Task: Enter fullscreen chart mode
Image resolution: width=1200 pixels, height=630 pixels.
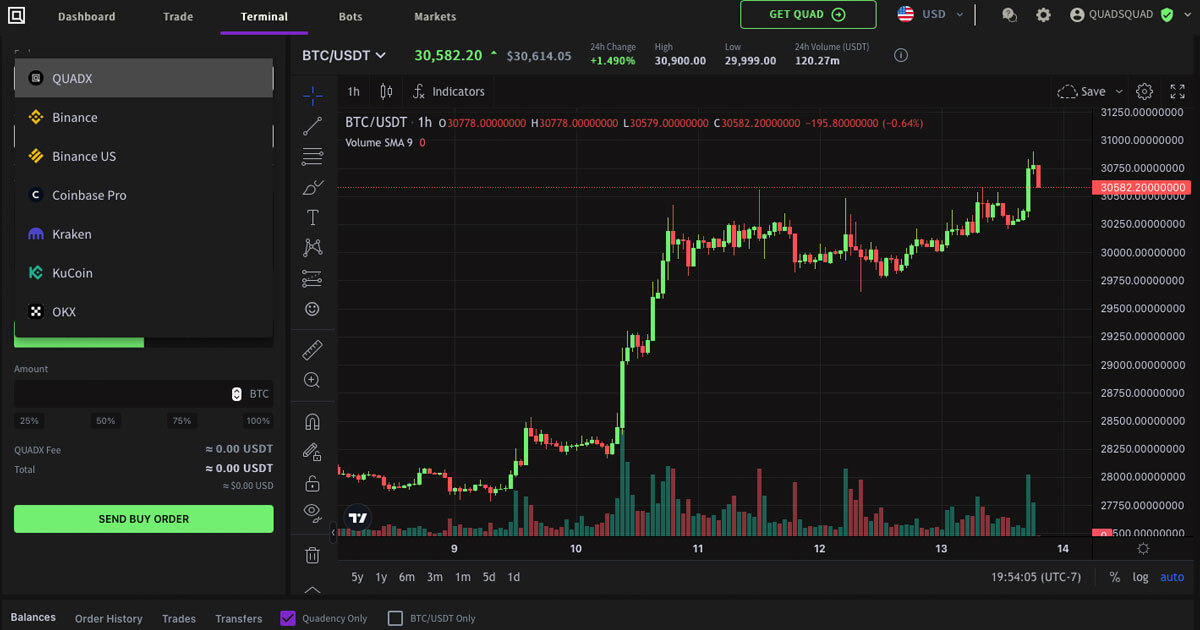Action: click(1177, 91)
